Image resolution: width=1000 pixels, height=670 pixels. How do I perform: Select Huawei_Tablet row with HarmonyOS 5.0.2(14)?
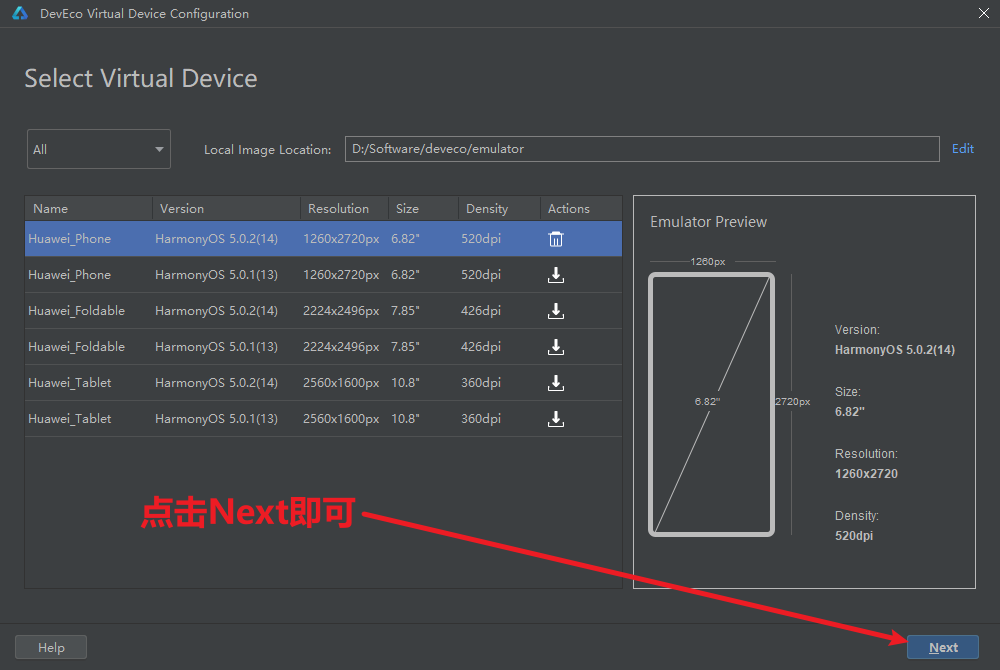(323, 383)
